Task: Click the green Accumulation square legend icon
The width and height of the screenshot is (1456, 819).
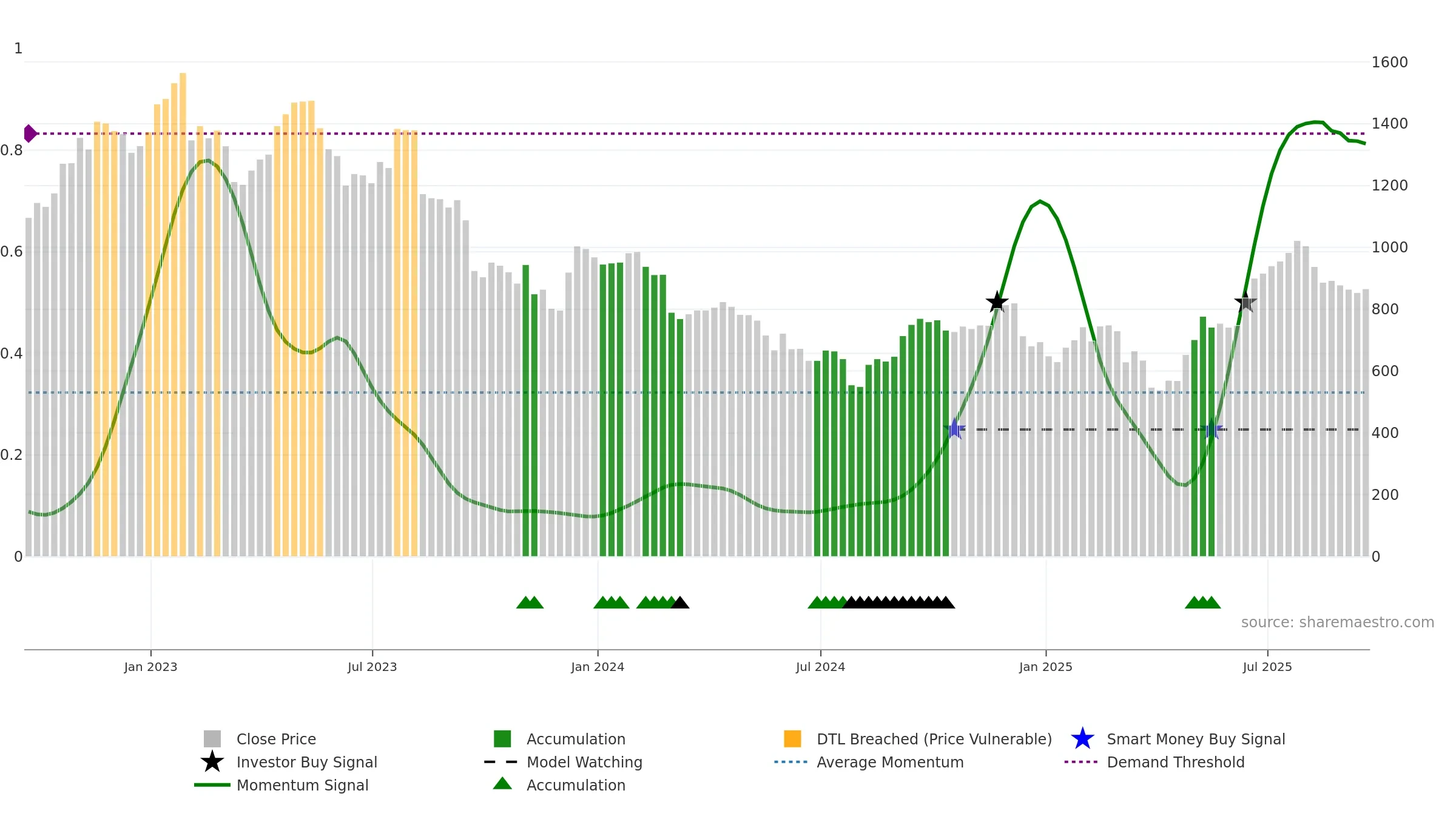Action: pyautogui.click(x=502, y=739)
